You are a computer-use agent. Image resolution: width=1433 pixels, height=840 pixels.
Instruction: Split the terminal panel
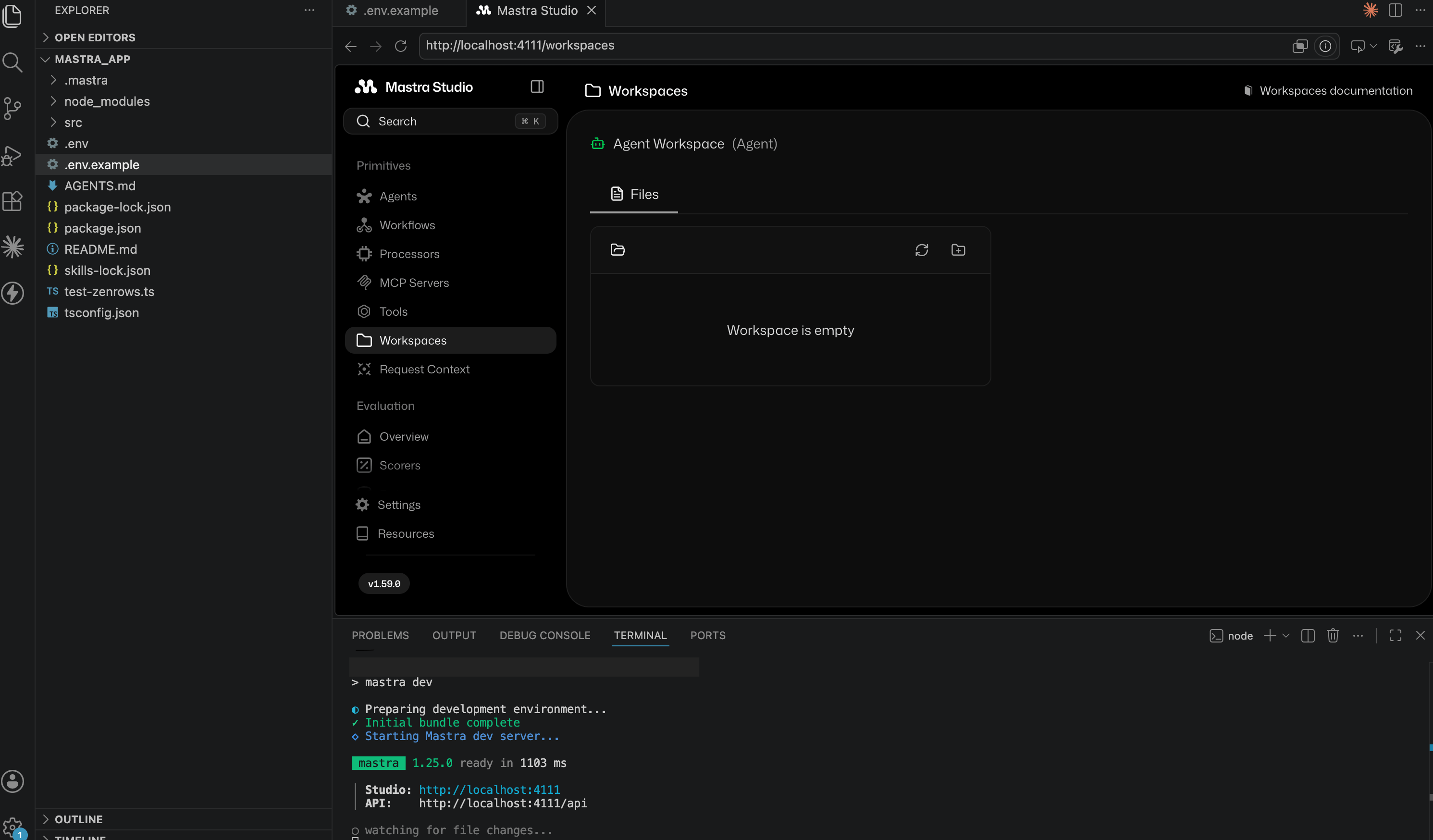1308,635
